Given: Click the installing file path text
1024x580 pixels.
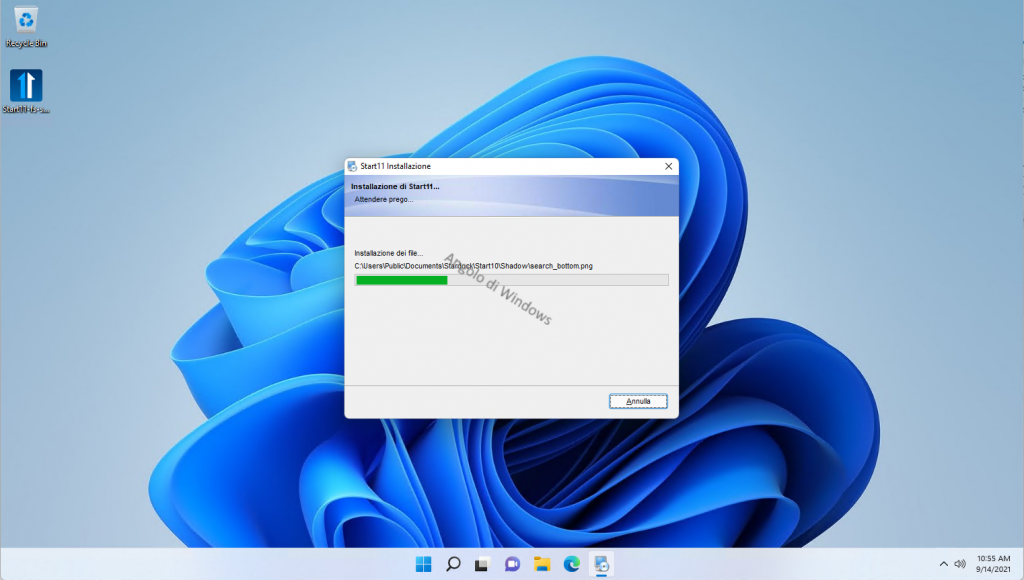Looking at the screenshot, I should coord(474,266).
